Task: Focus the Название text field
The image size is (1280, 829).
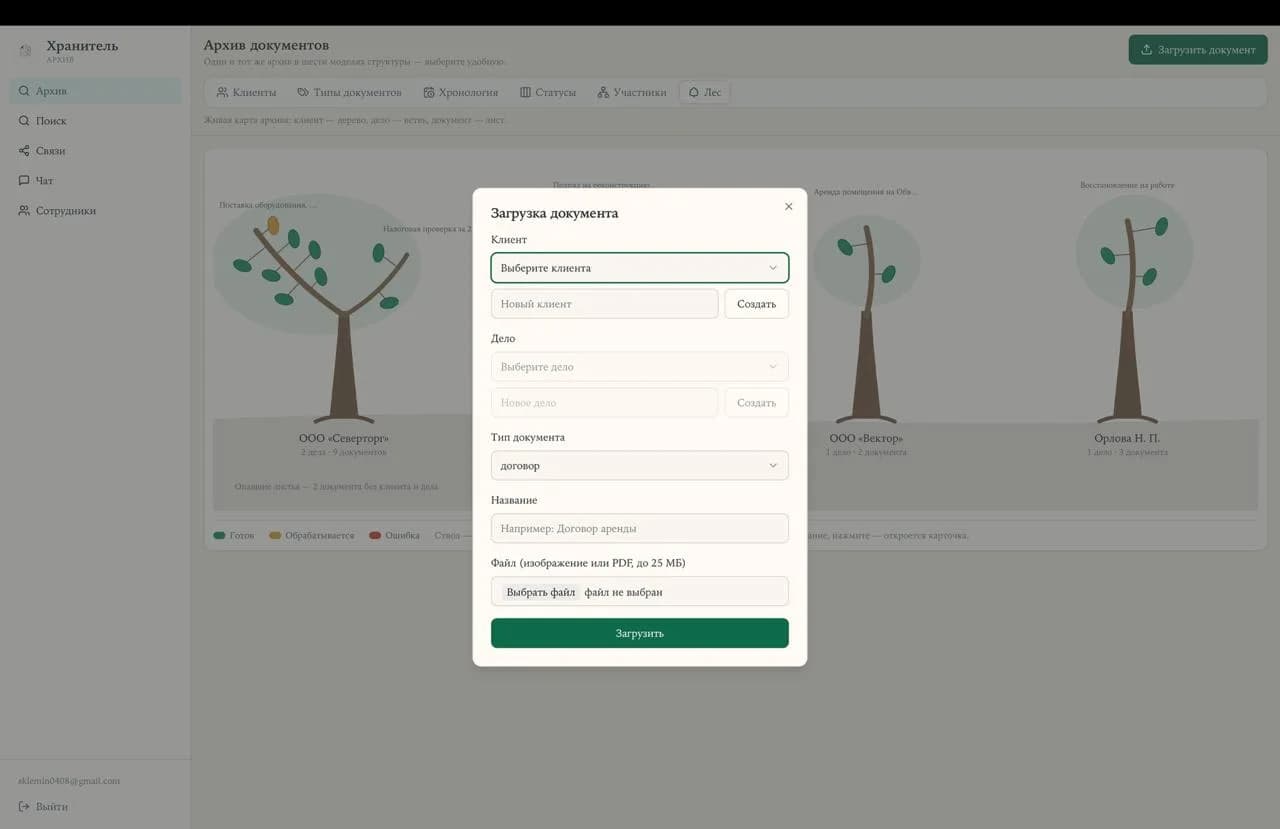Action: [639, 528]
